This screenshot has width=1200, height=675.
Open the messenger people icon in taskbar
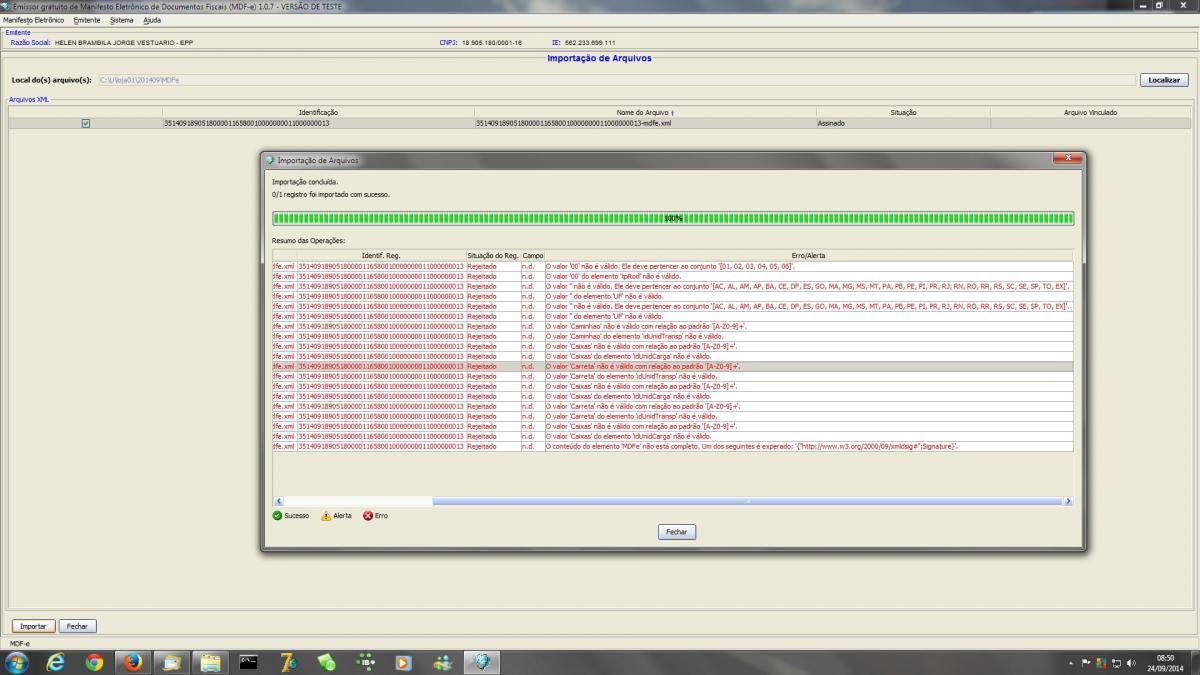click(443, 662)
